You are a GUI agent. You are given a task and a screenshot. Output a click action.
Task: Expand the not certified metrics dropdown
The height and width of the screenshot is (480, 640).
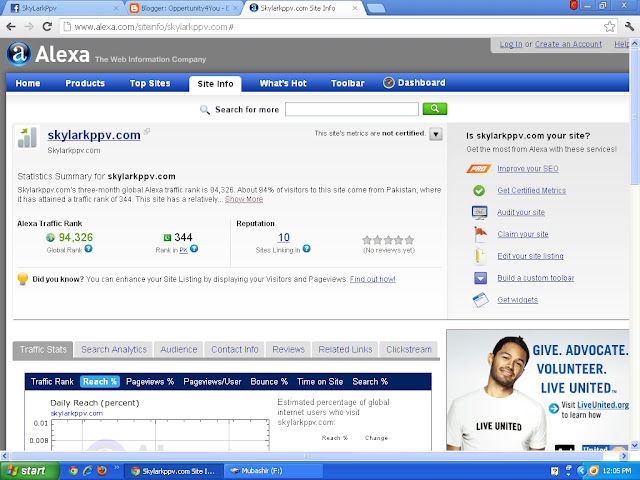pos(436,134)
